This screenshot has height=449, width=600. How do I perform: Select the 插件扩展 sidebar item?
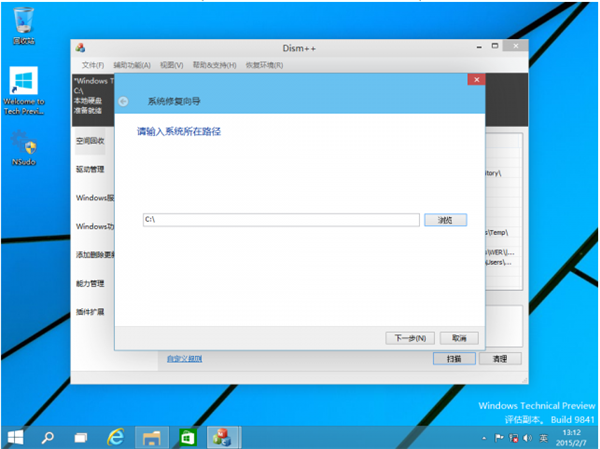tap(90, 312)
